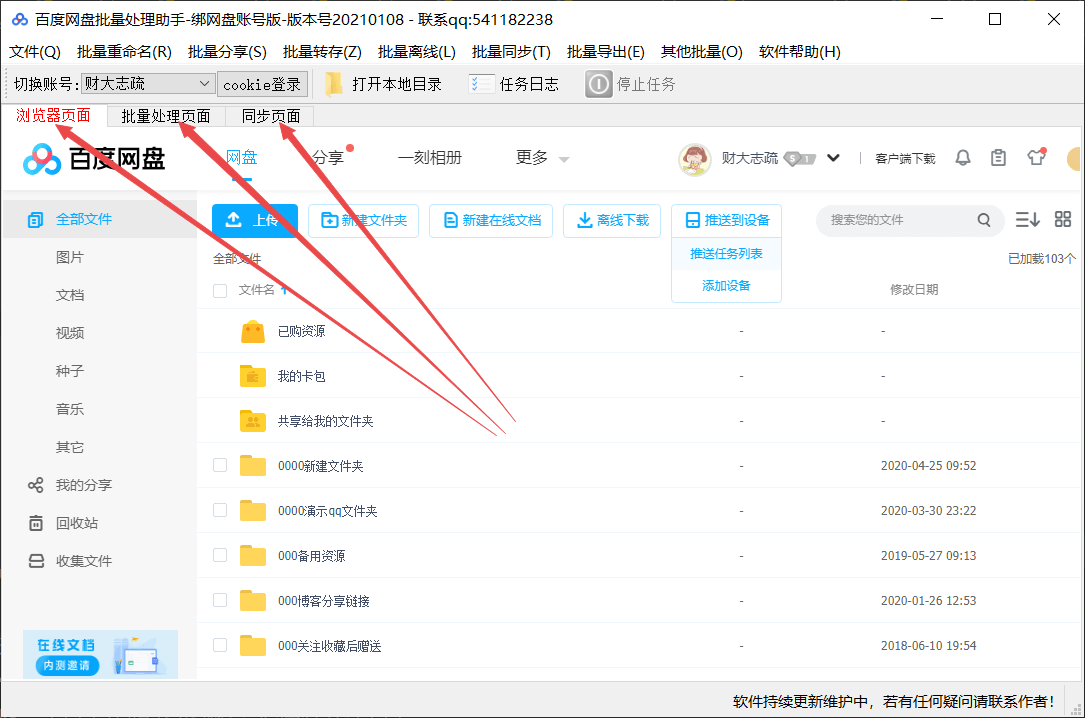The height and width of the screenshot is (718, 1085).
Task: Click the sort order icon beside search
Action: click(1028, 221)
